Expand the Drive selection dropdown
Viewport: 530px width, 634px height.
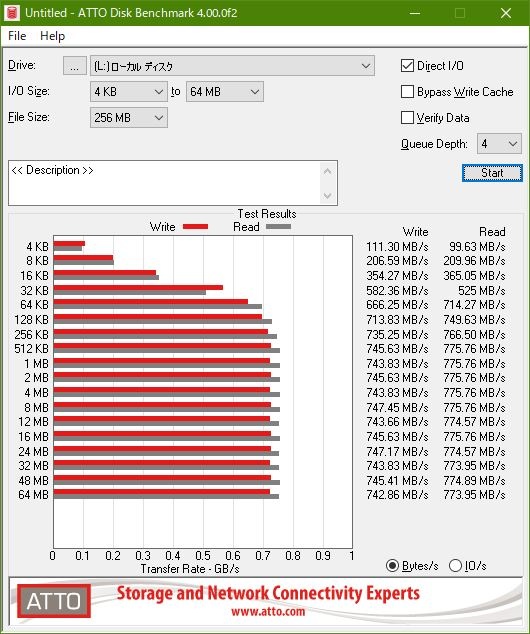pos(232,66)
